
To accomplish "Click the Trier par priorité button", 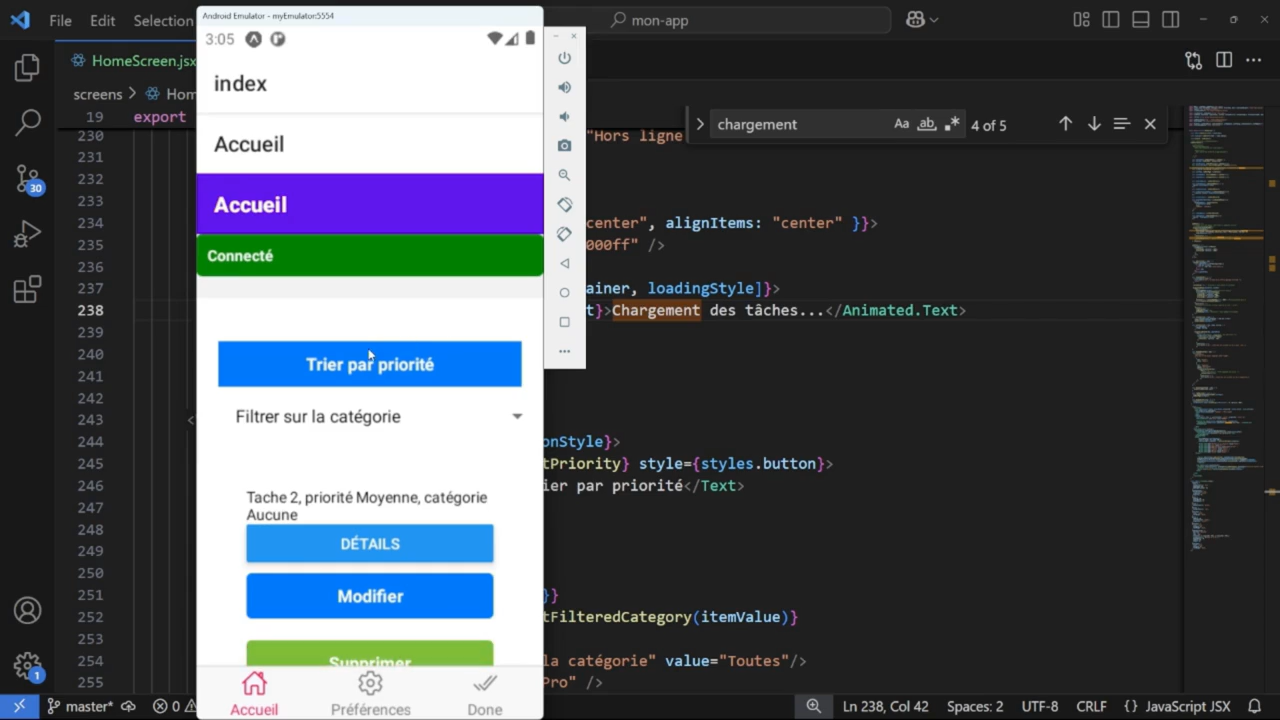I will [x=370, y=364].
